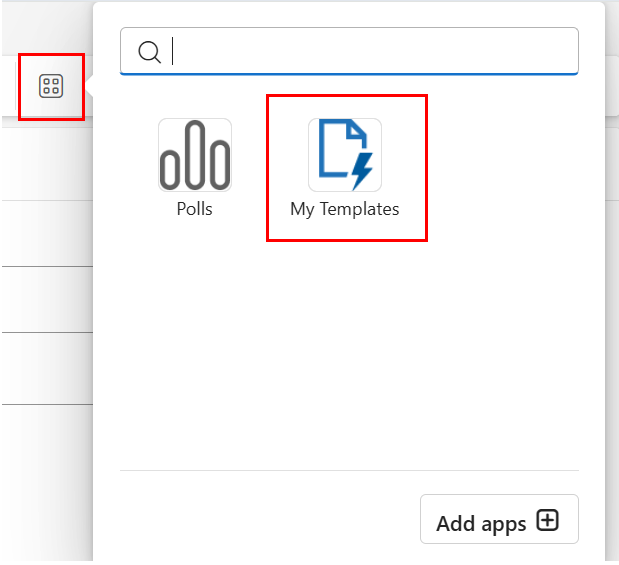619x565 pixels.
Task: Click the Polls text label
Action: (x=194, y=210)
